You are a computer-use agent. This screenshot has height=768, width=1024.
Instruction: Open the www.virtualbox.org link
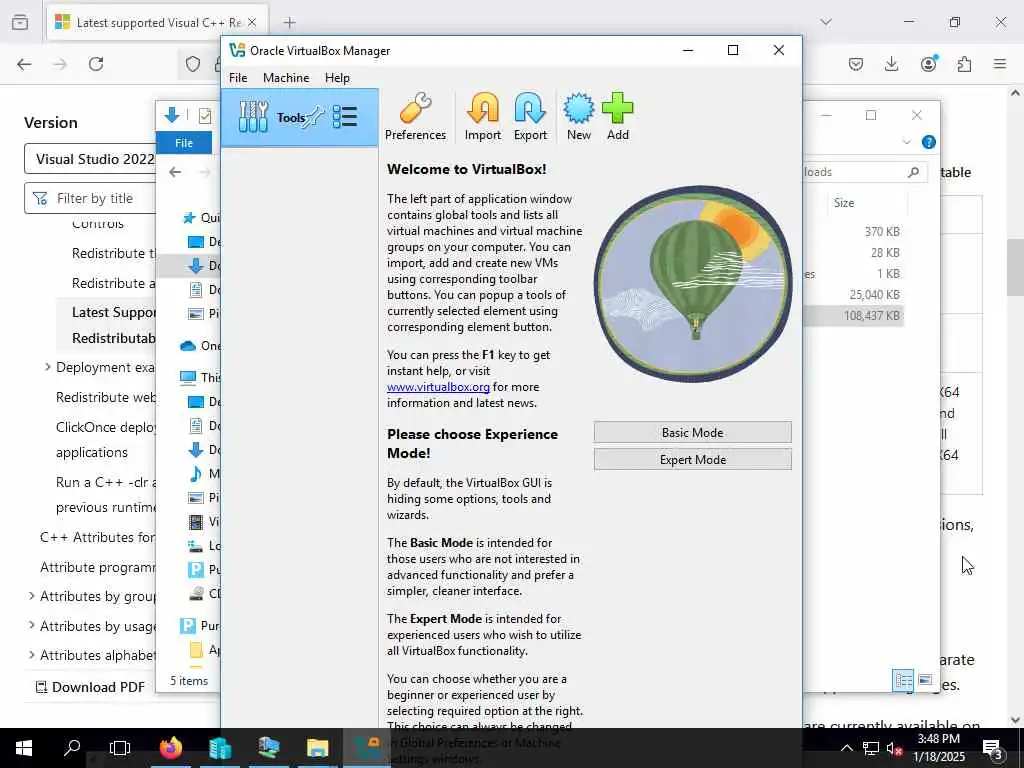coord(438,387)
